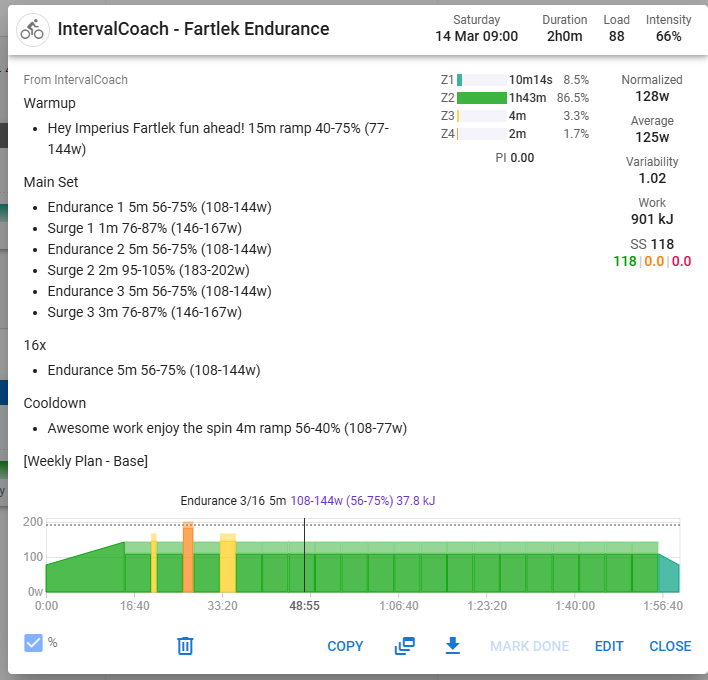Close the workout dialog with CLOSE
This screenshot has width=708, height=680.
pyautogui.click(x=670, y=646)
